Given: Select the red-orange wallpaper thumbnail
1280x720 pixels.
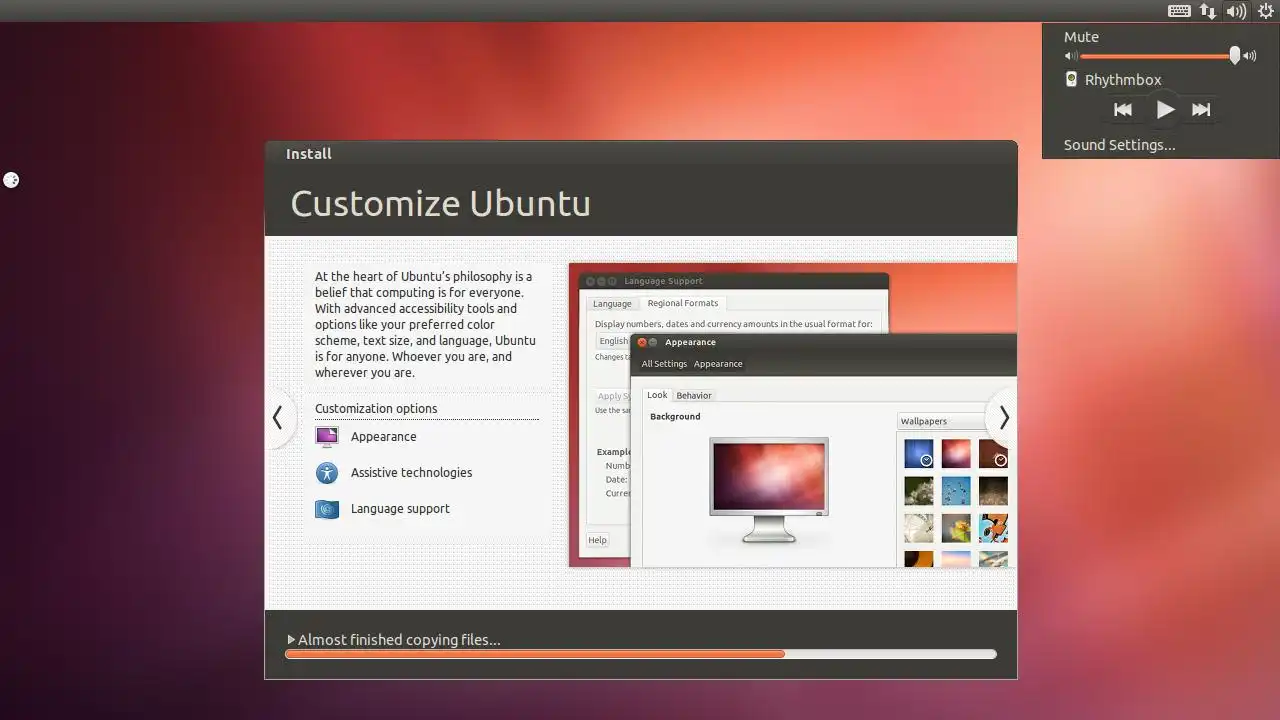Looking at the screenshot, I should 956,454.
